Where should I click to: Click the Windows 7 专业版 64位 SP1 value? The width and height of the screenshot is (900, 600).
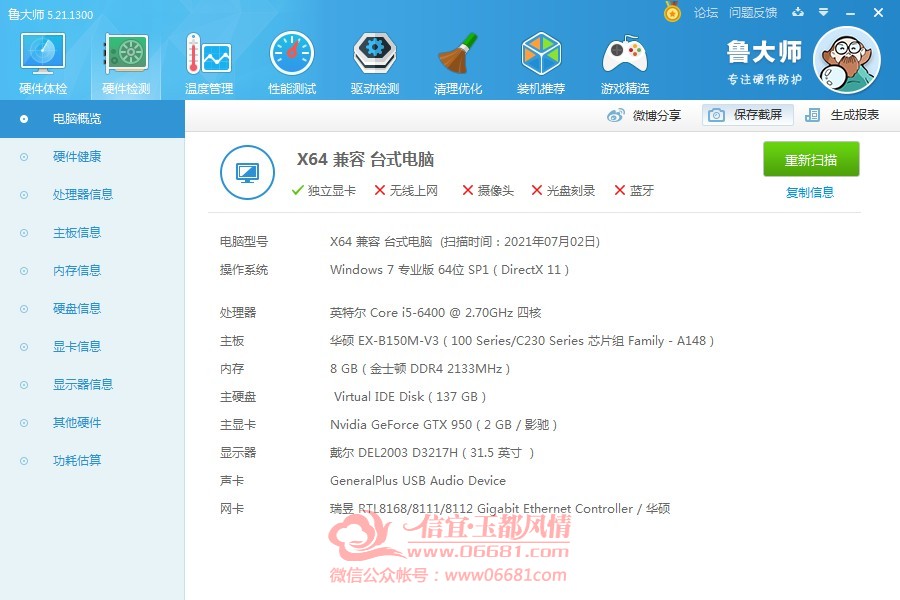click(x=449, y=270)
